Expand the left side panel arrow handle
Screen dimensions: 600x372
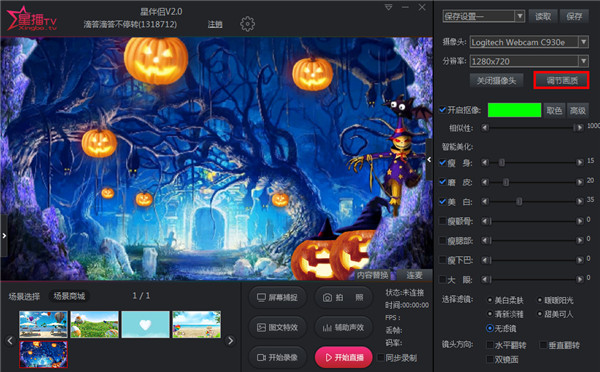tap(4, 235)
